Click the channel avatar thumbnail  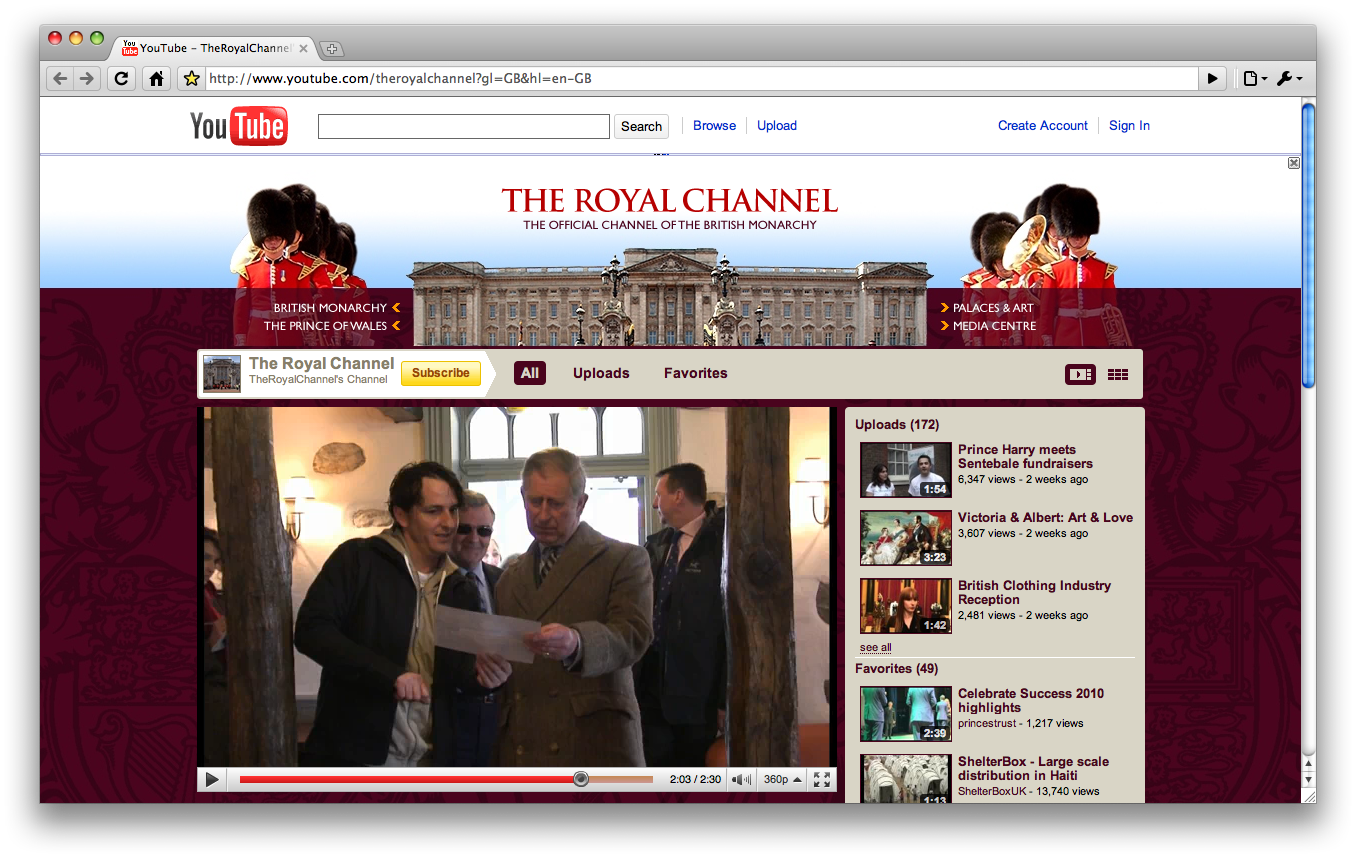point(222,373)
